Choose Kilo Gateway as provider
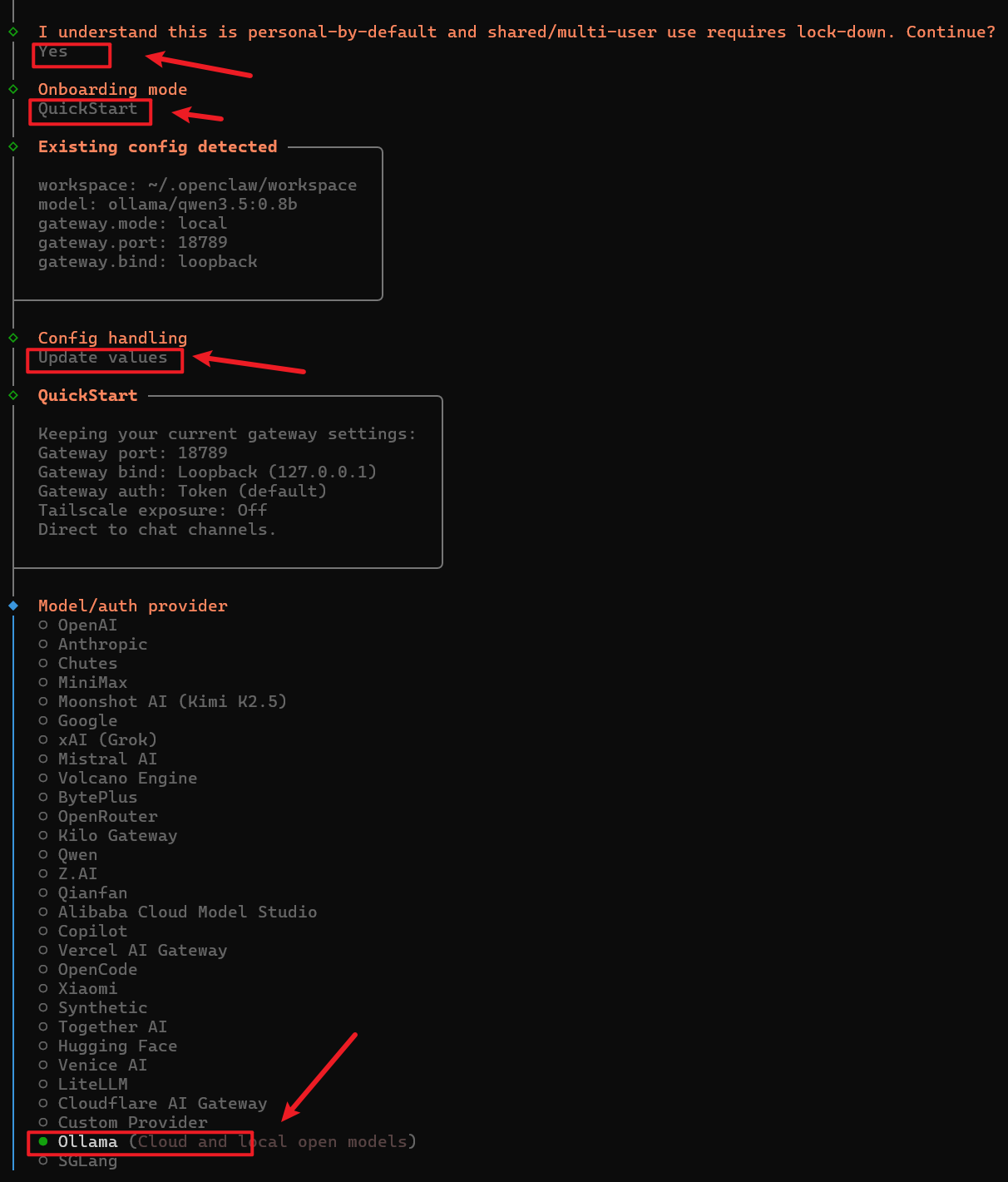This screenshot has width=1008, height=1182. pyautogui.click(x=108, y=835)
